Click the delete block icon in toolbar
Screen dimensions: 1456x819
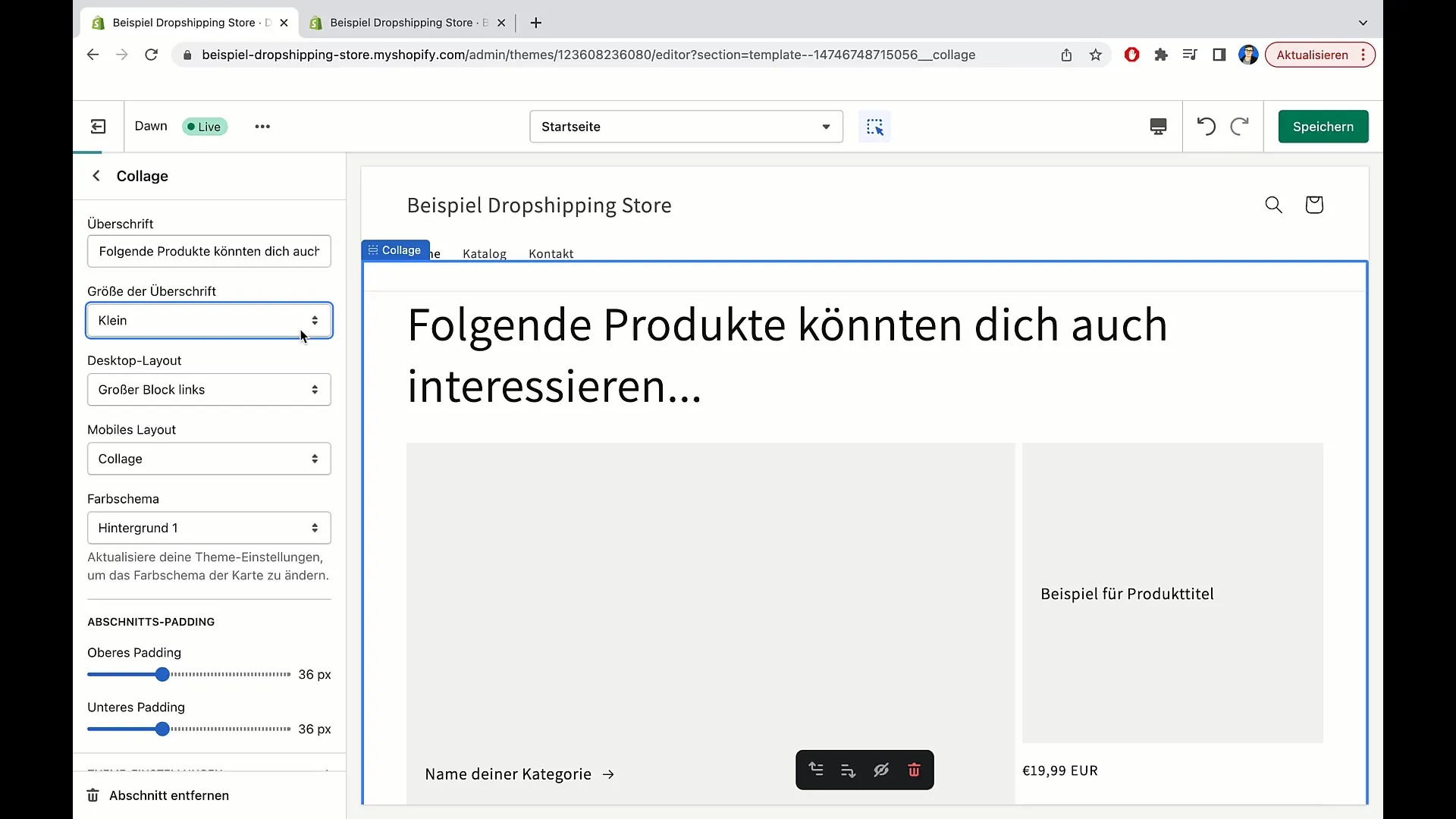(x=914, y=770)
